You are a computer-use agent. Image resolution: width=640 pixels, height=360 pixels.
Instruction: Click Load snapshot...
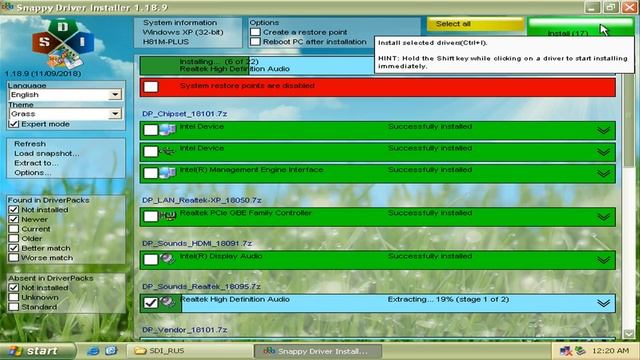pyautogui.click(x=47, y=153)
